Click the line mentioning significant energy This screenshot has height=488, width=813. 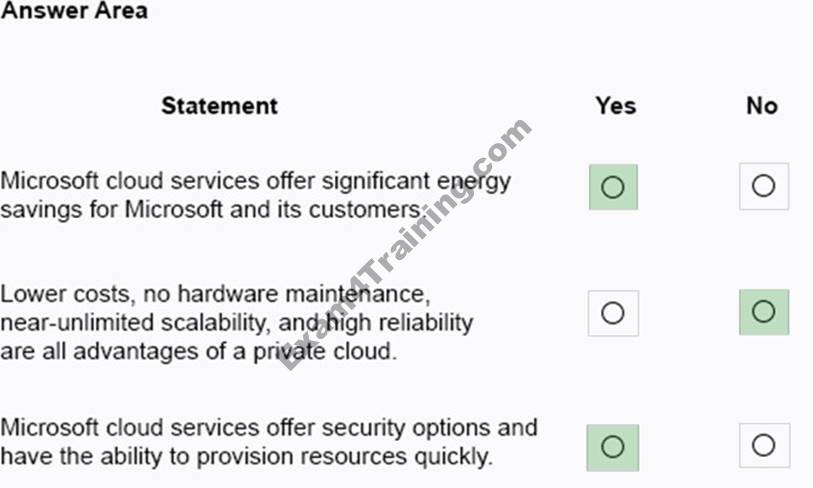pos(256,182)
